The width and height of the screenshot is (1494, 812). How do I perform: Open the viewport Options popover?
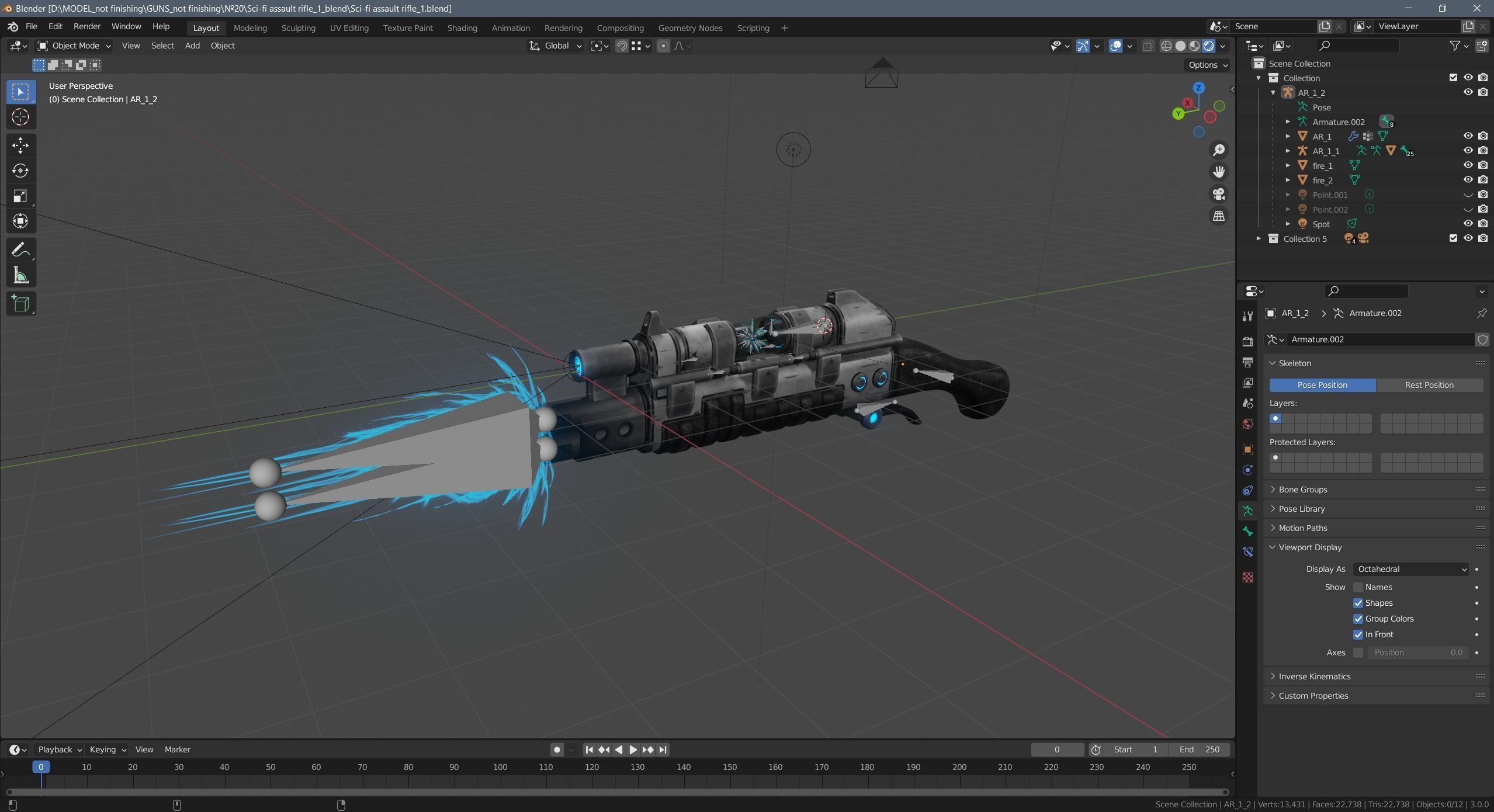click(1207, 65)
